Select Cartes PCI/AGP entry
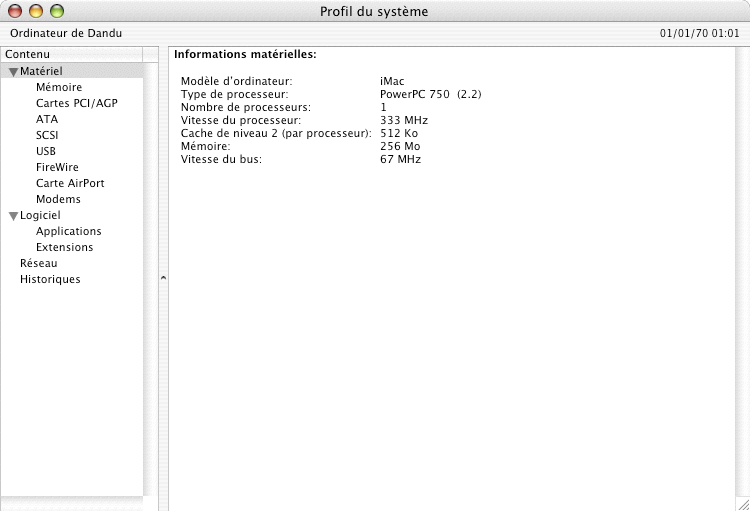 point(77,103)
